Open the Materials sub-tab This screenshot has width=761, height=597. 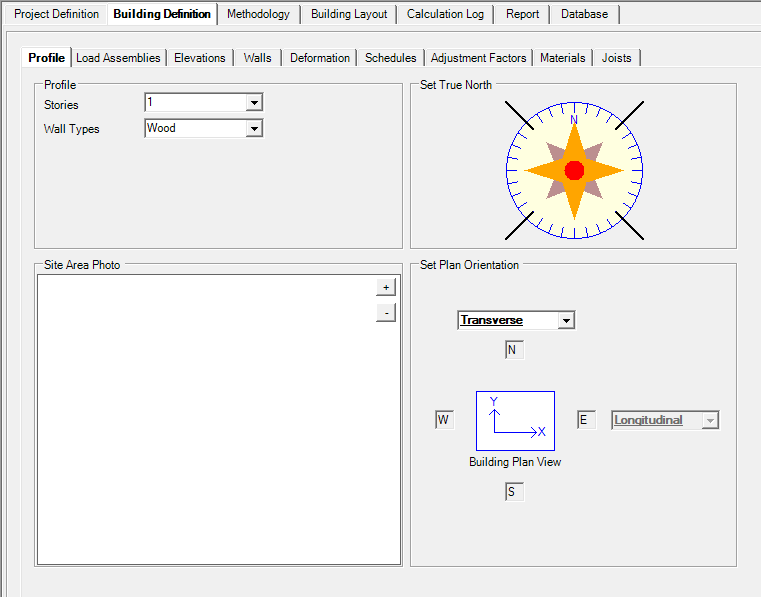(x=562, y=58)
